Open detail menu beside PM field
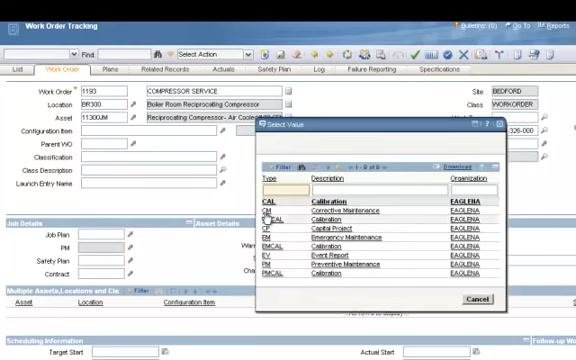Viewport: 576px width, 360px height. [130, 248]
